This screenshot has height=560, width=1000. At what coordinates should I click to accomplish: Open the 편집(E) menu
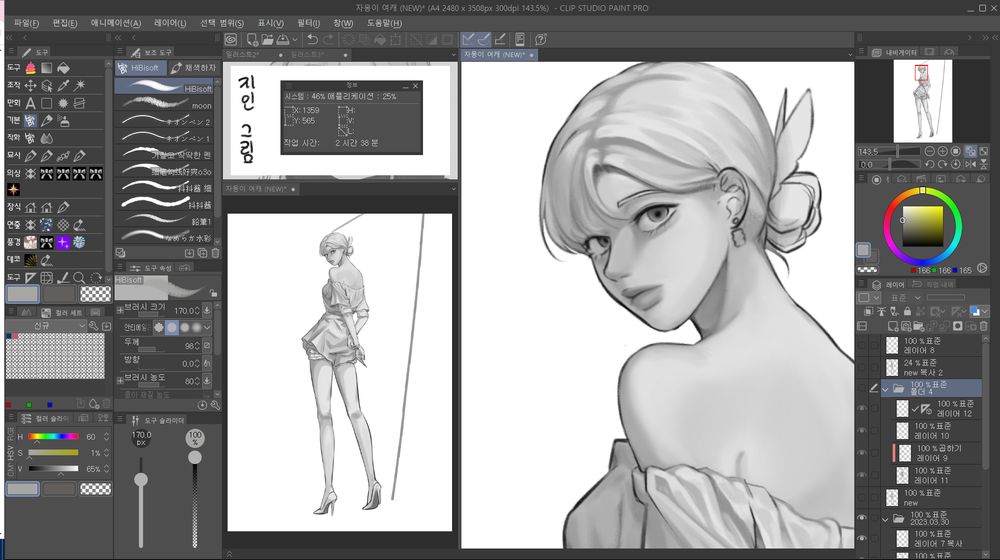pyautogui.click(x=64, y=23)
